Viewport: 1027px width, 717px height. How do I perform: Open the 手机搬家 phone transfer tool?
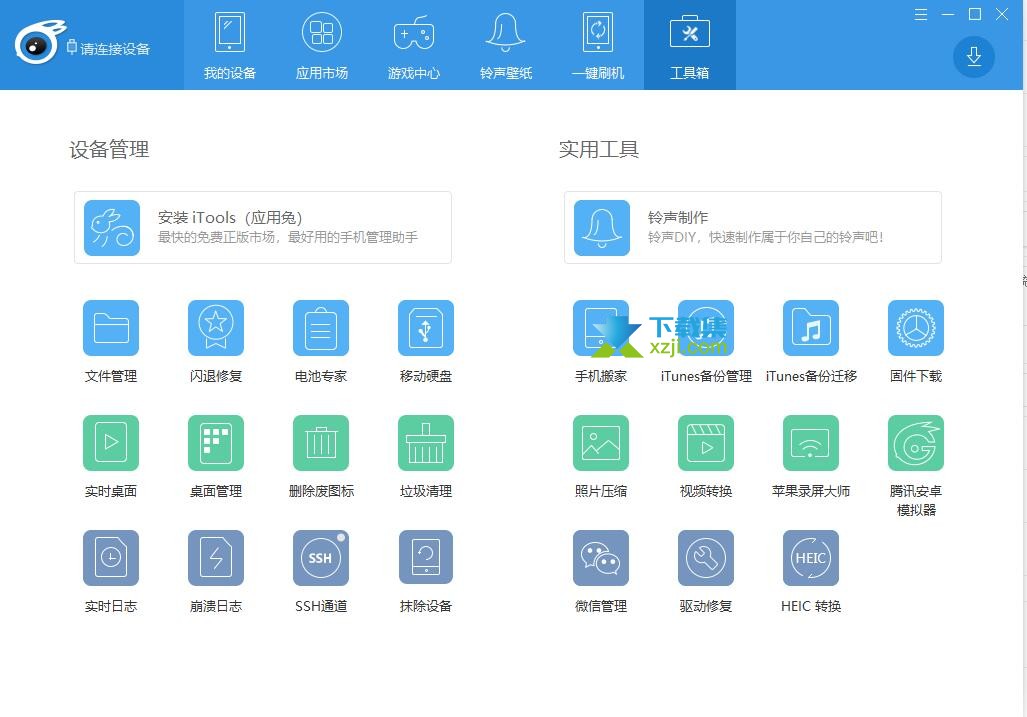coord(601,328)
